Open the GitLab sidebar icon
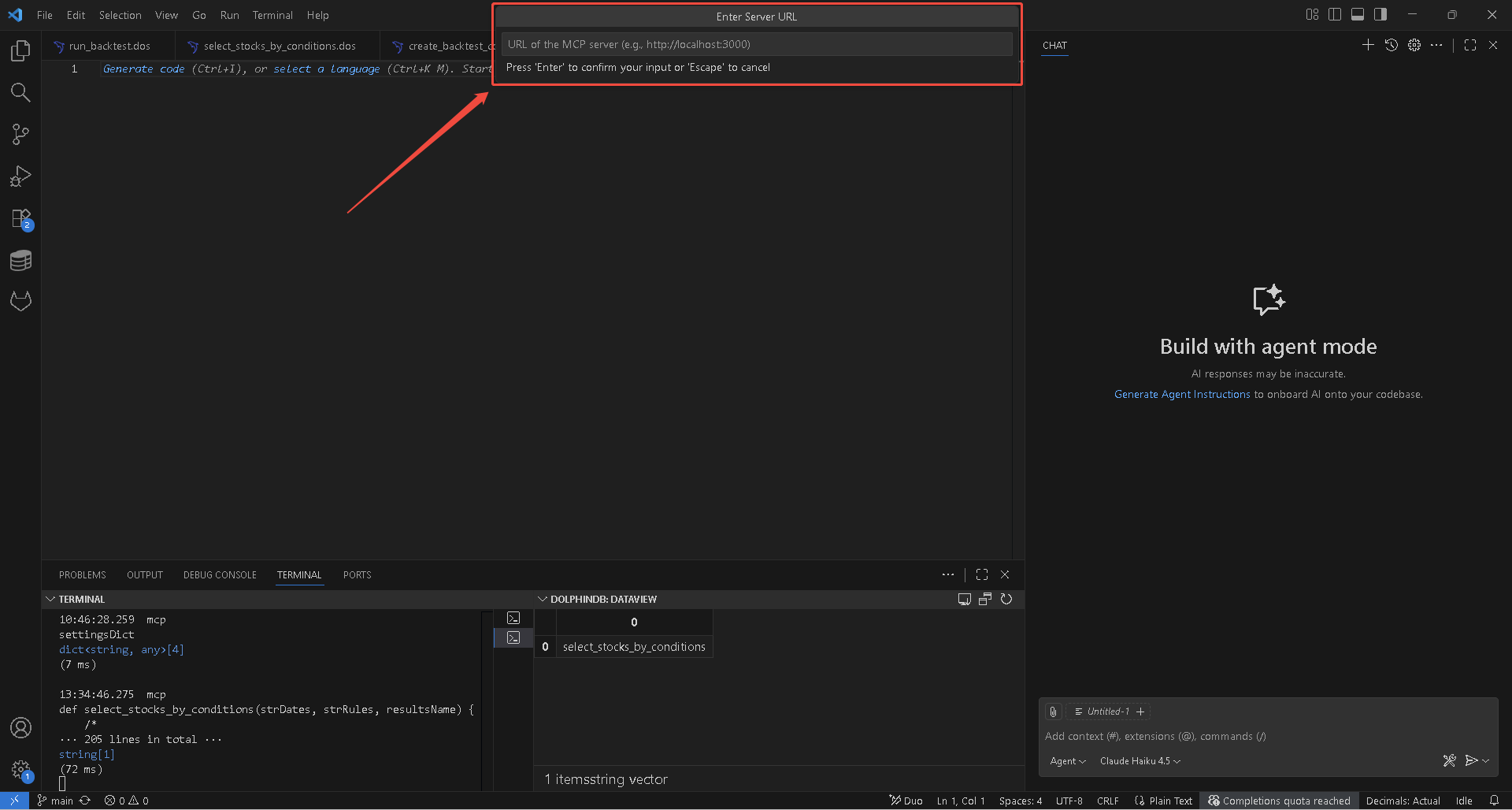Image resolution: width=1512 pixels, height=810 pixels. click(x=20, y=301)
